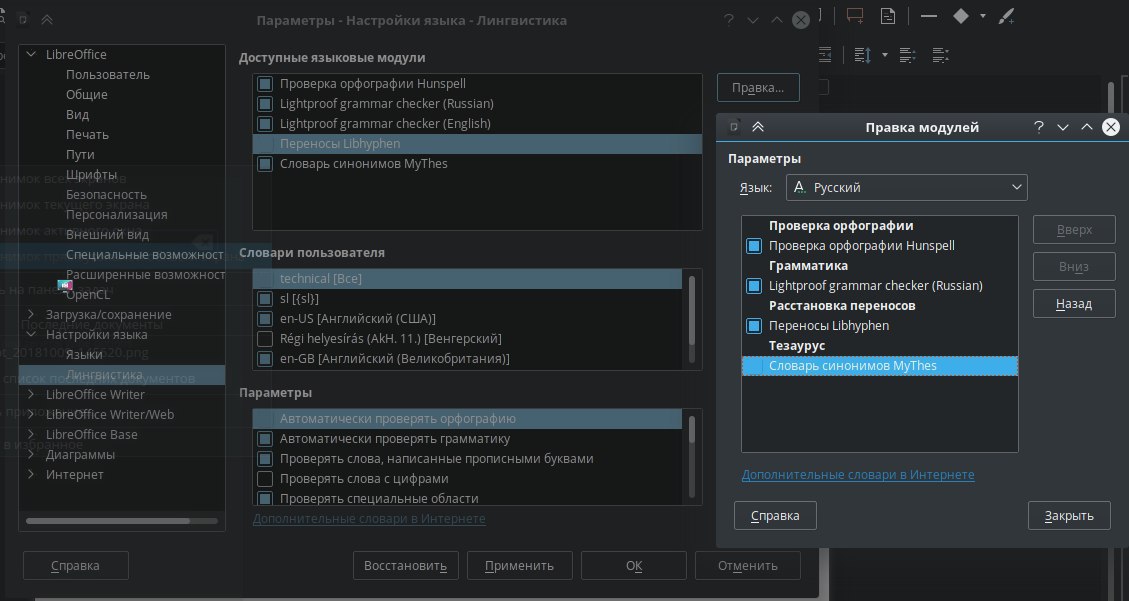Screen dimensions: 1129x601
Task: Click Применить button in Options dialog
Action: [519, 566]
